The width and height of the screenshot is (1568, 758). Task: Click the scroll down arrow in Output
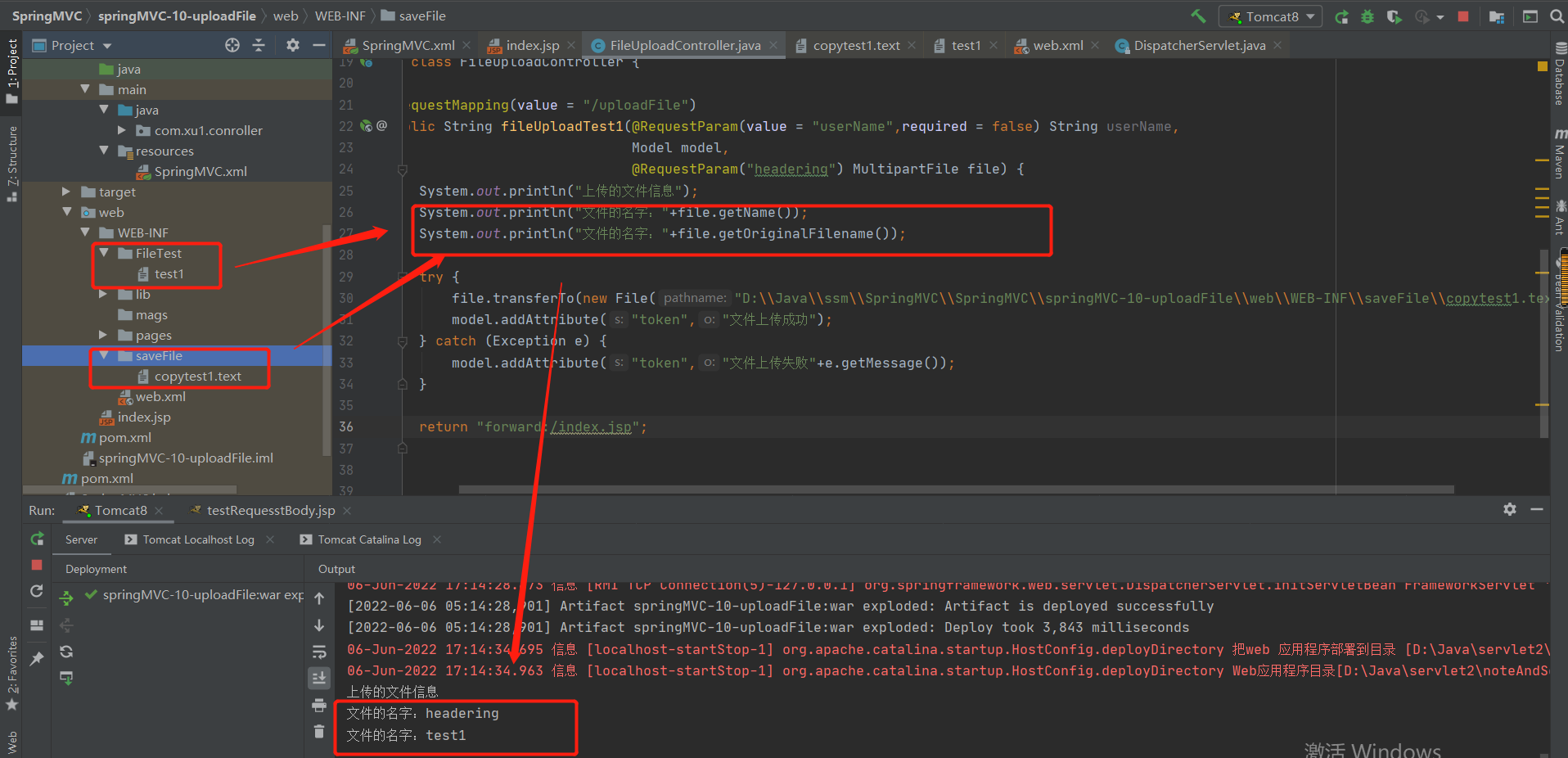pos(319,625)
